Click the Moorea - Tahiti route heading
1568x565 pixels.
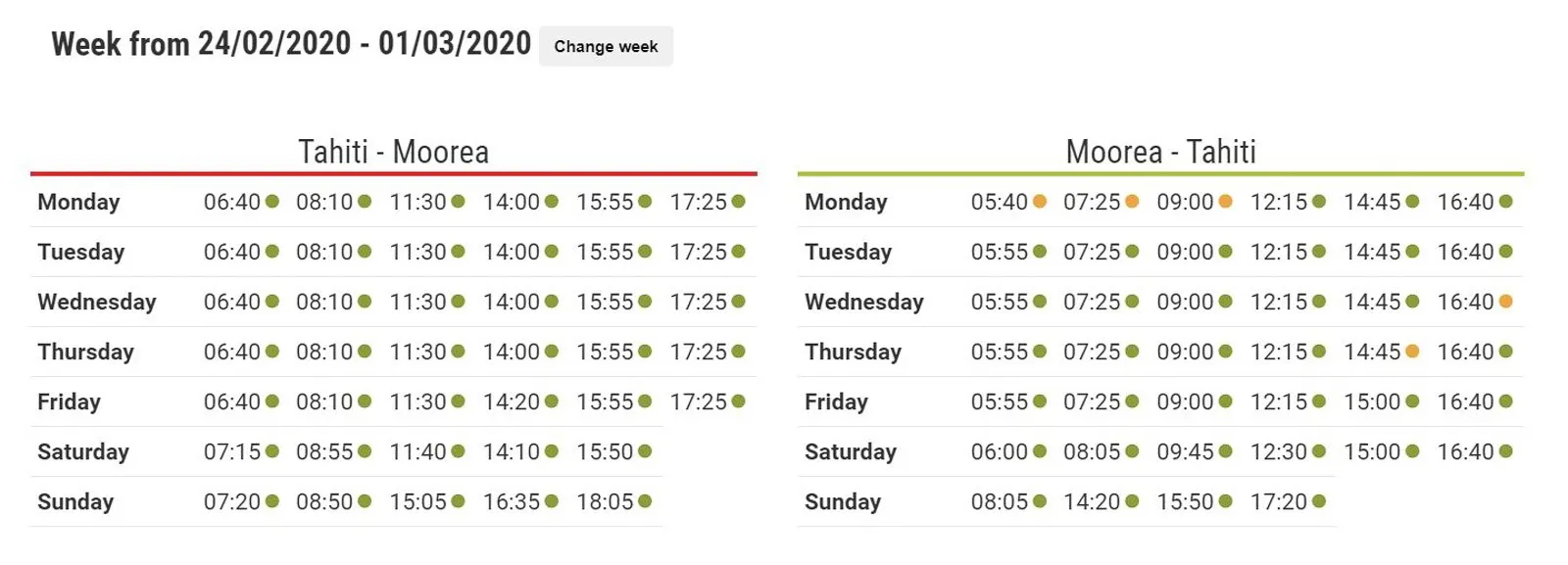[x=1160, y=152]
